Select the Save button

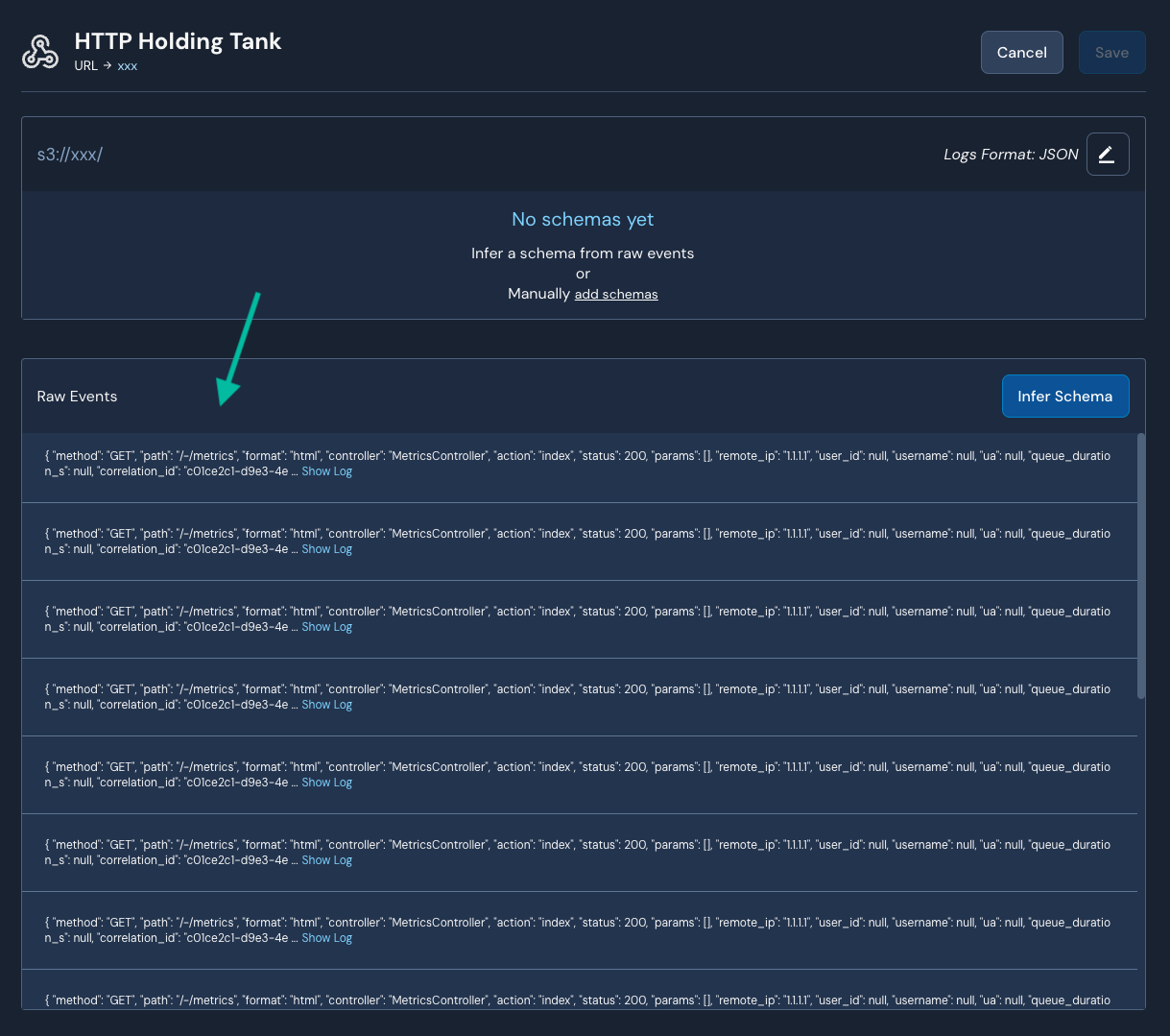click(x=1111, y=52)
